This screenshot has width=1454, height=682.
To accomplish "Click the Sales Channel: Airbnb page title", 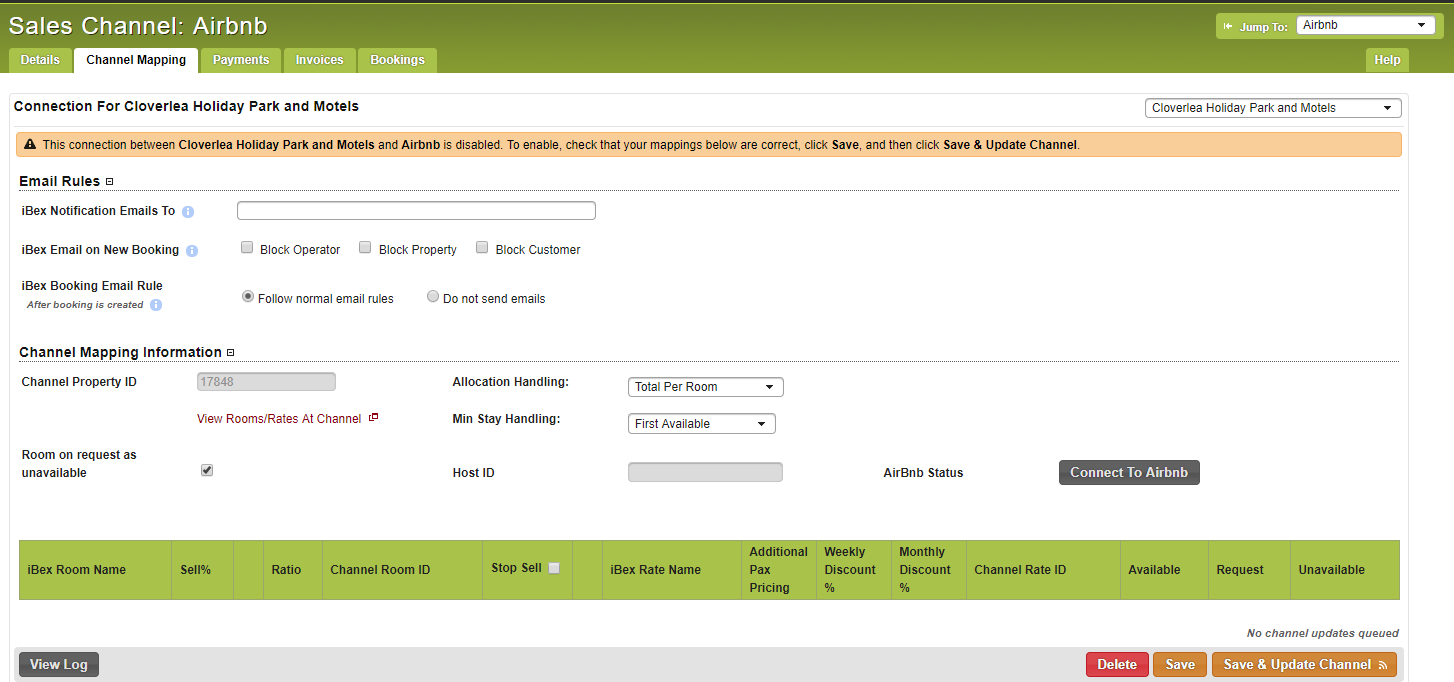I will click(x=138, y=25).
